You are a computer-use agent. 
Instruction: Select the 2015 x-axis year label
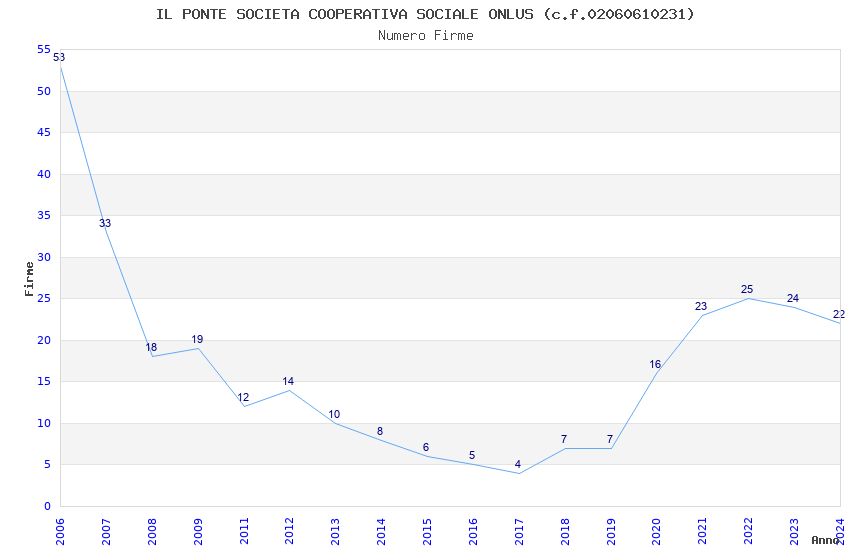pos(427,532)
